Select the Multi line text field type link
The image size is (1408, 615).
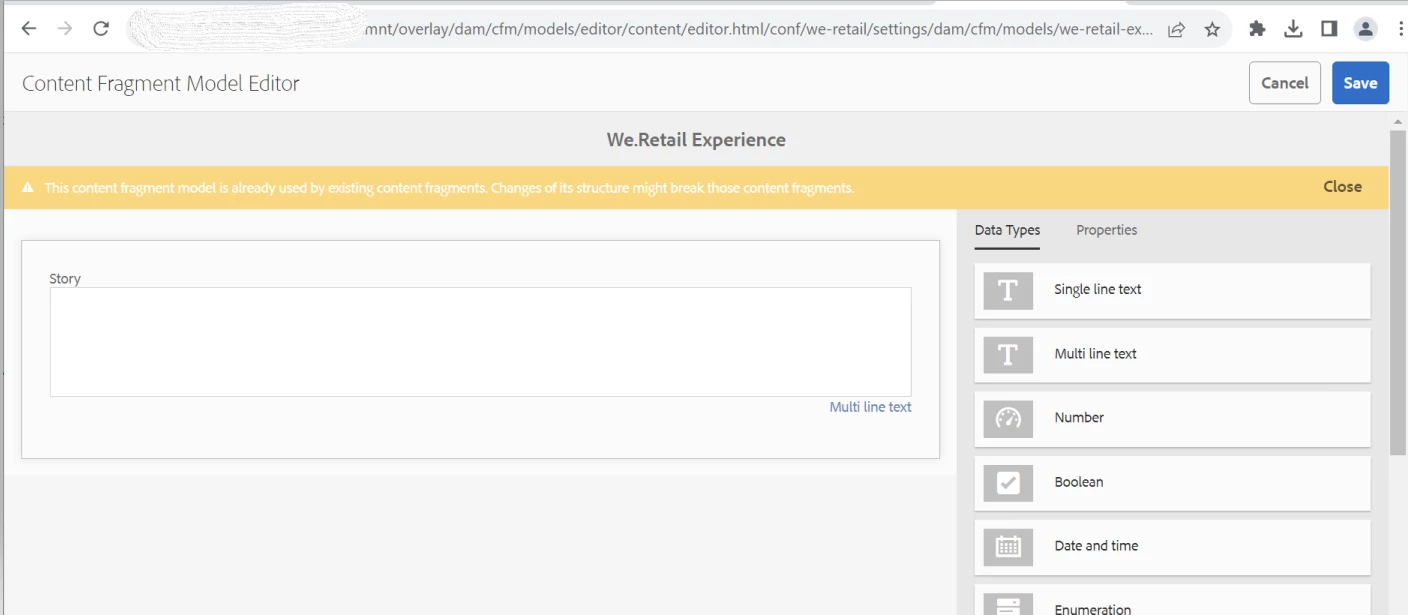[x=870, y=407]
